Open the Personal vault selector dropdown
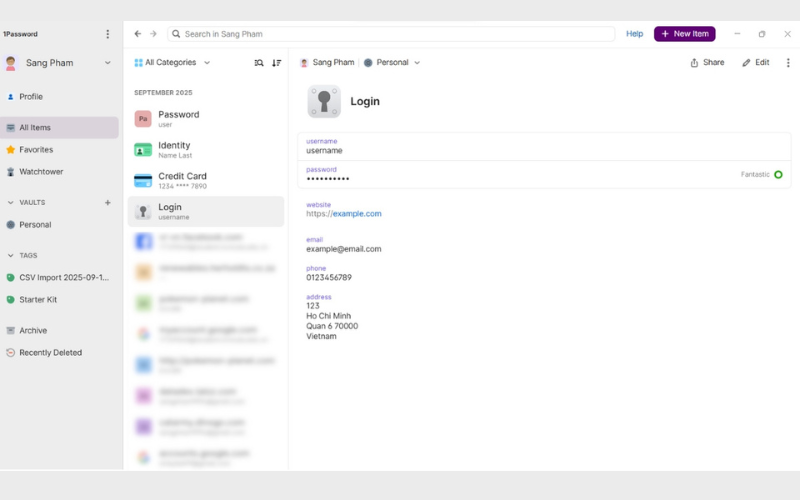The height and width of the screenshot is (500, 800). [x=391, y=62]
